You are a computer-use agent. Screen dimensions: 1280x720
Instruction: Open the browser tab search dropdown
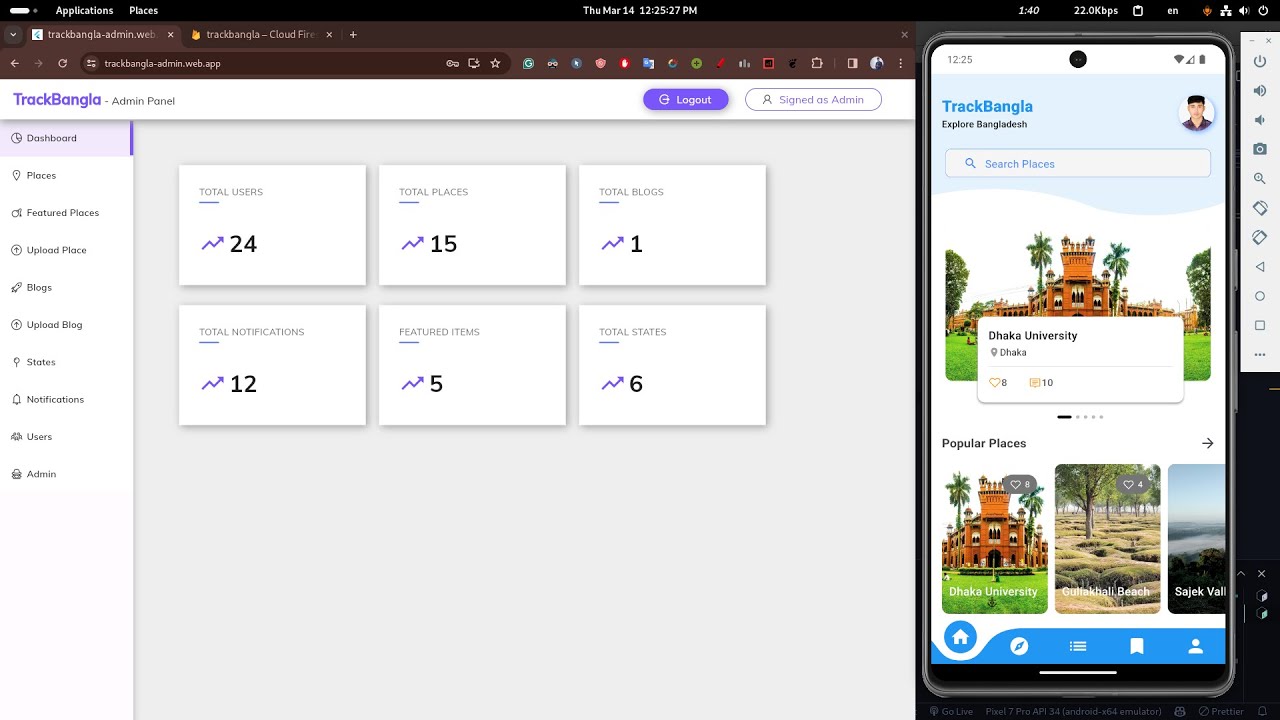coord(13,34)
